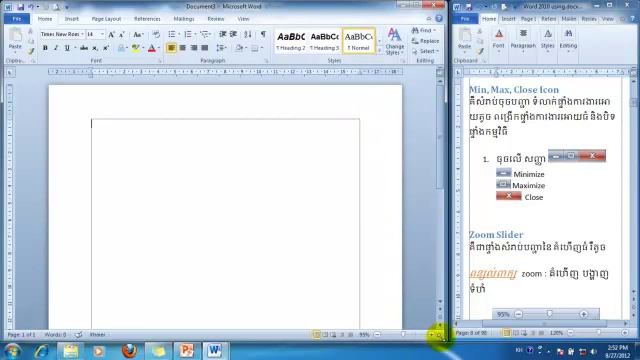Toggle Superscript formatting
640x360 pixels.
pyautogui.click(x=106, y=48)
